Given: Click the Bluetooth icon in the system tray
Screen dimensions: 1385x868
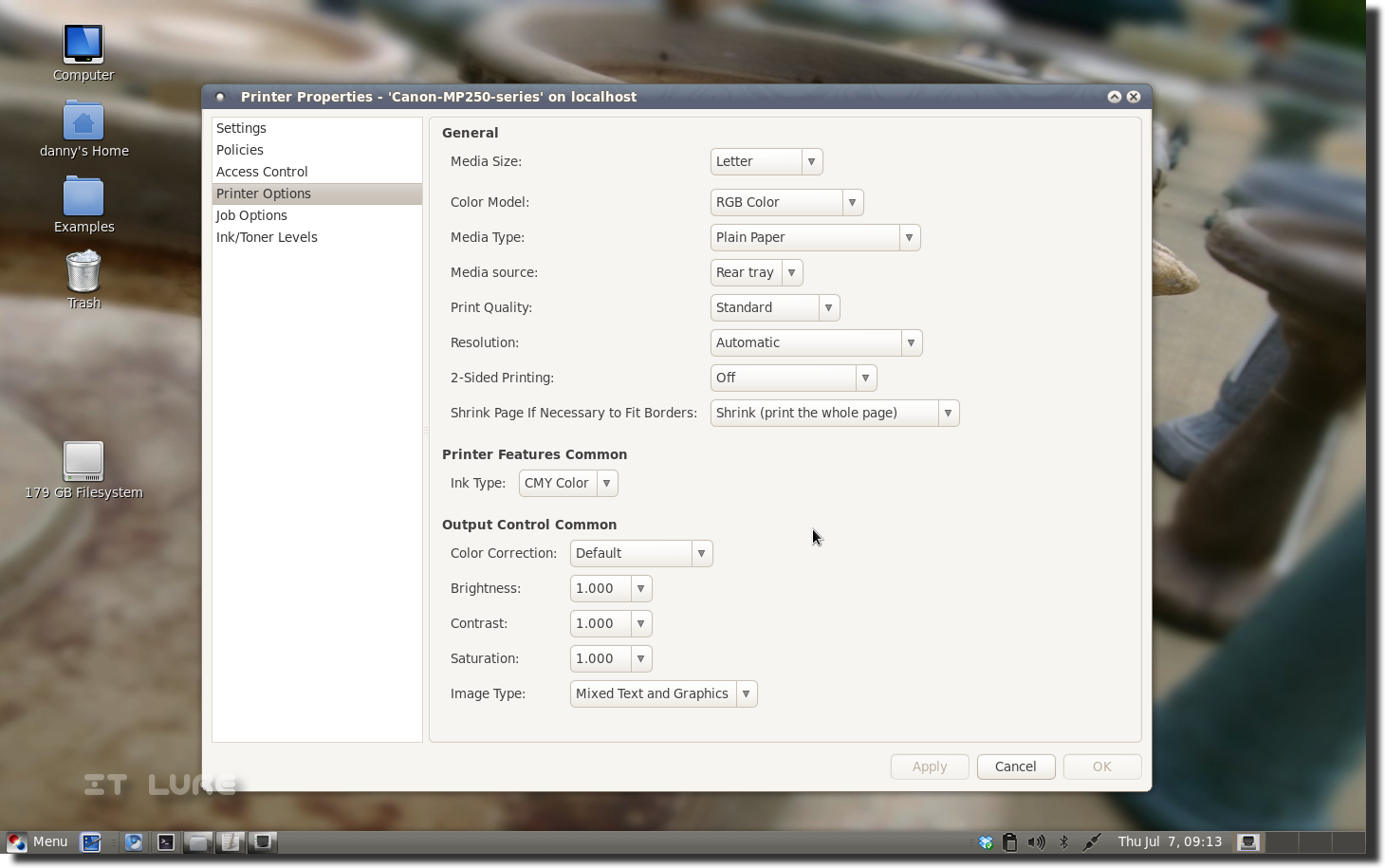Looking at the screenshot, I should (1062, 841).
